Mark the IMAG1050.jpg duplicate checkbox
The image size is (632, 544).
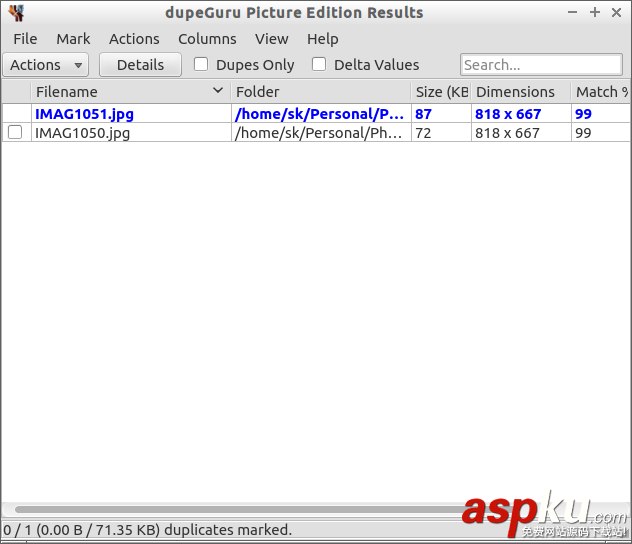click(15, 132)
